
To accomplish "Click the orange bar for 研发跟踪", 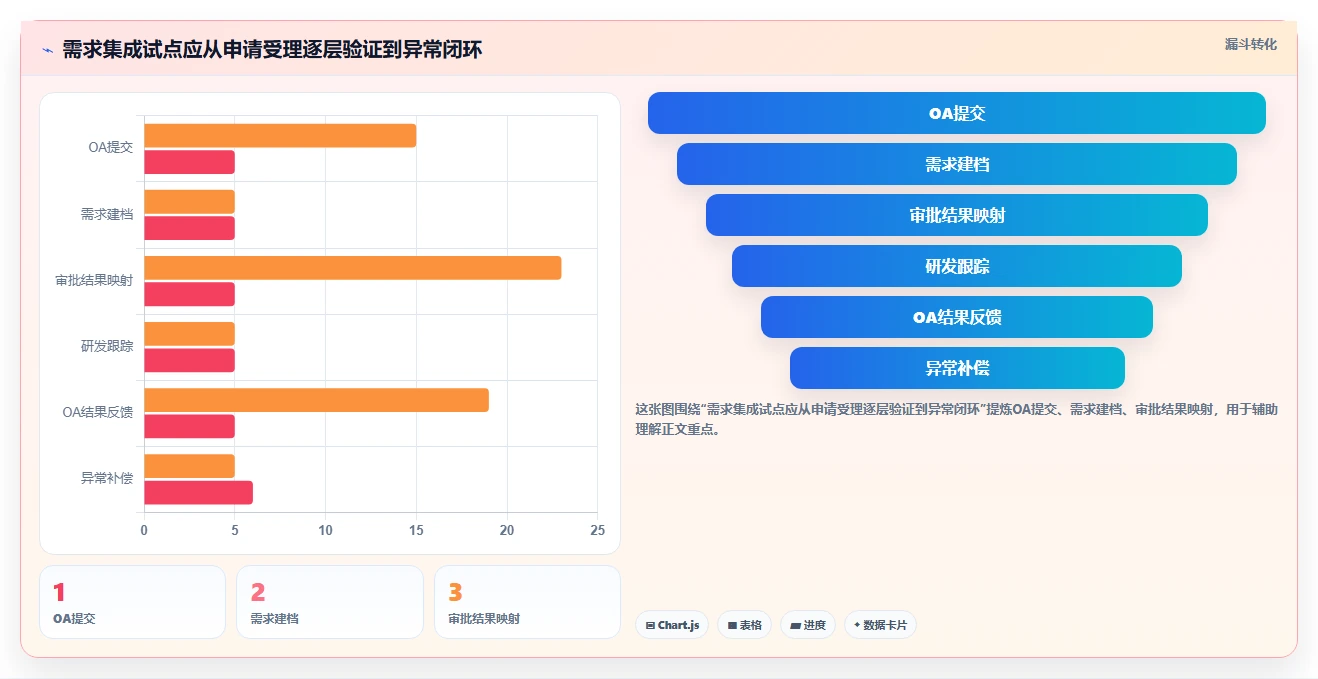I will 189,334.
